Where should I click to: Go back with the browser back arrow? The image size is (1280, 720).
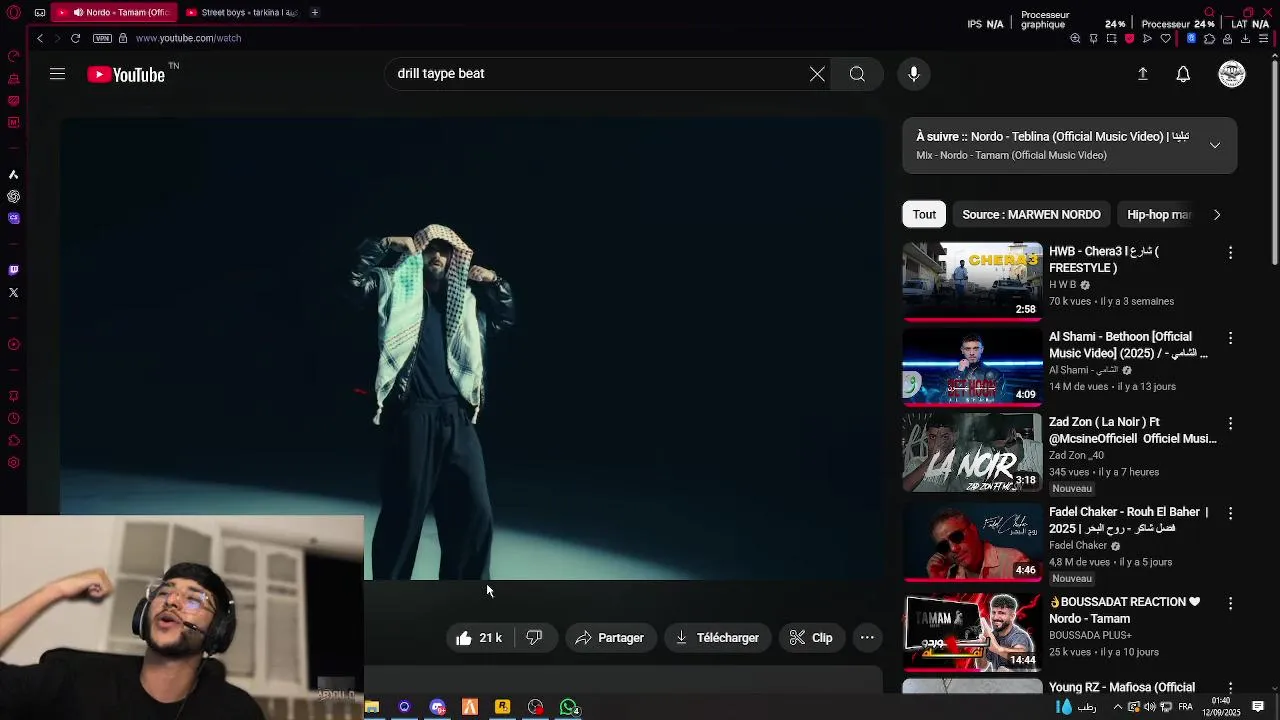click(40, 38)
